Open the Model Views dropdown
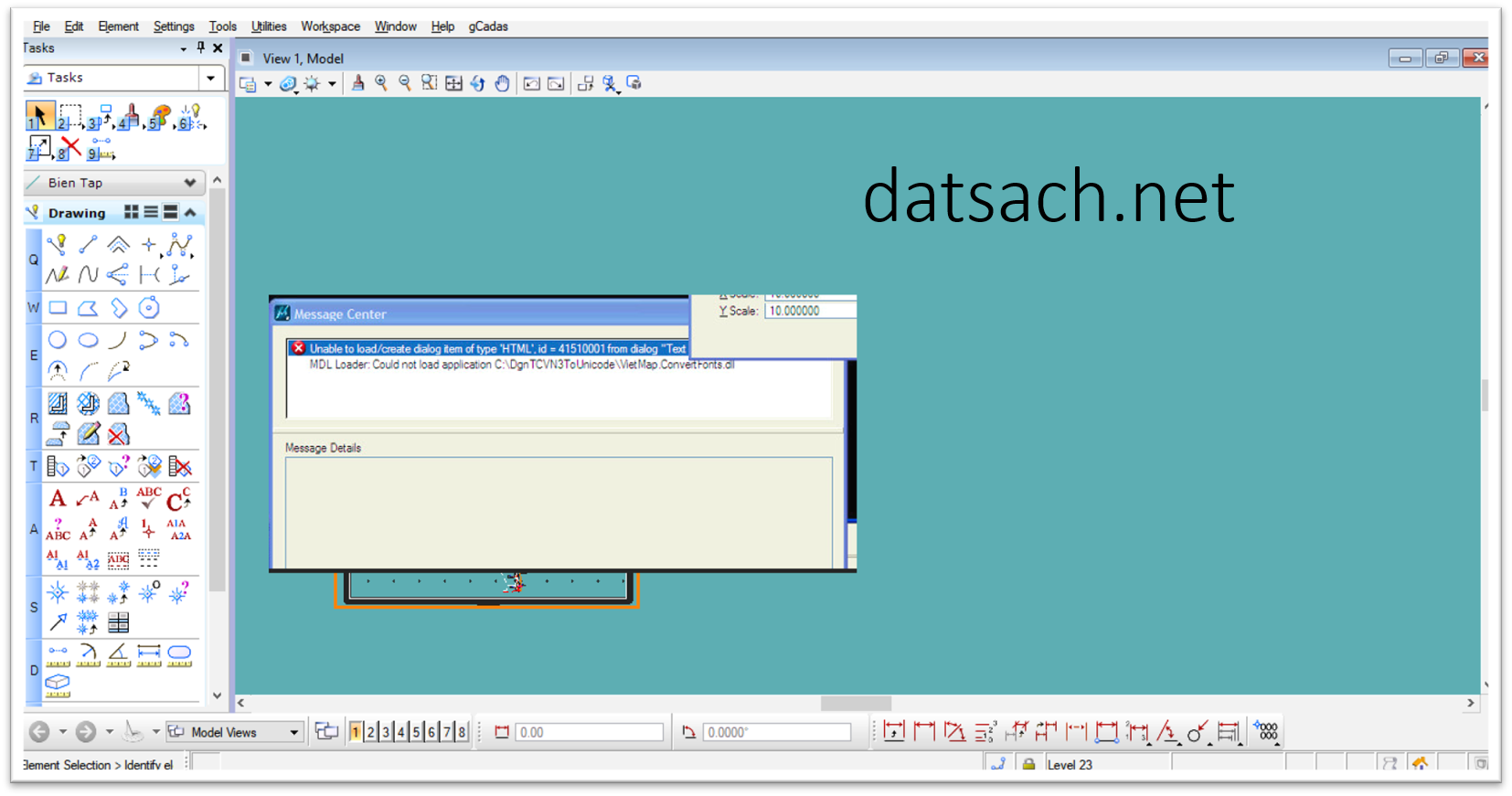Viewport: 1512px width, 796px height. [x=293, y=732]
